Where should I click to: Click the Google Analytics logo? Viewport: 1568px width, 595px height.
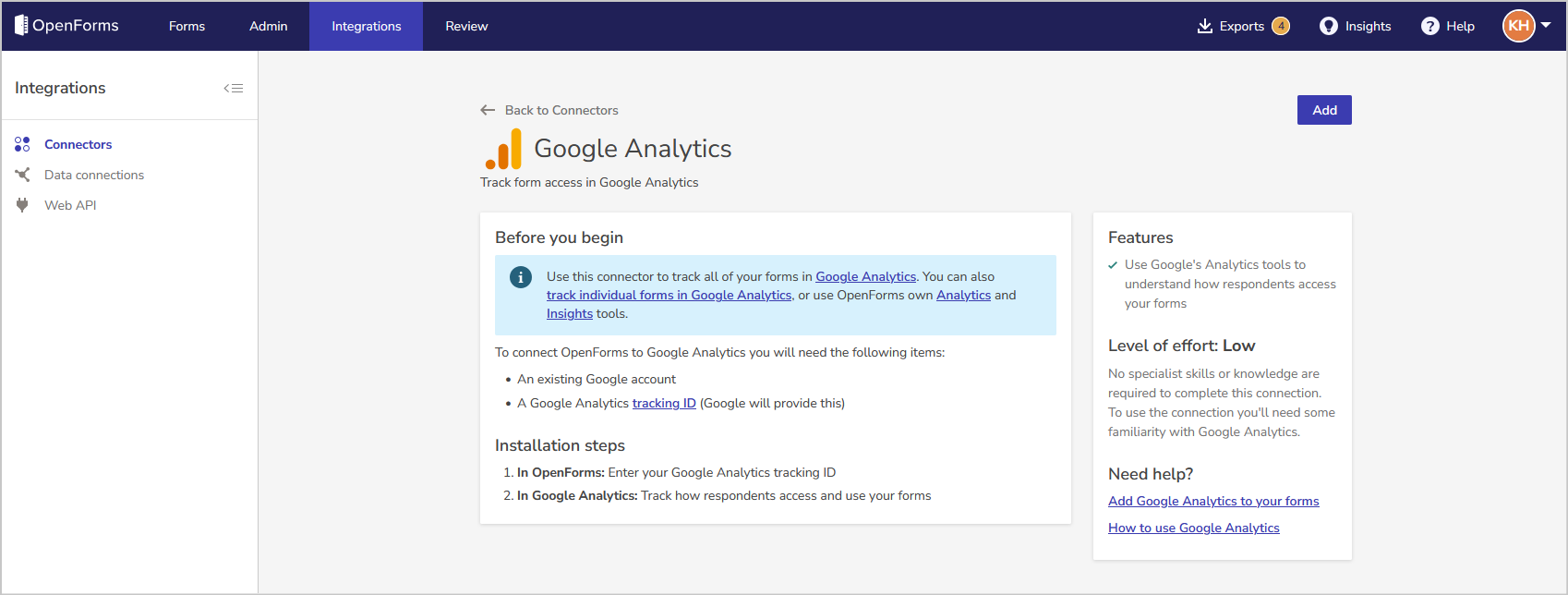[503, 149]
